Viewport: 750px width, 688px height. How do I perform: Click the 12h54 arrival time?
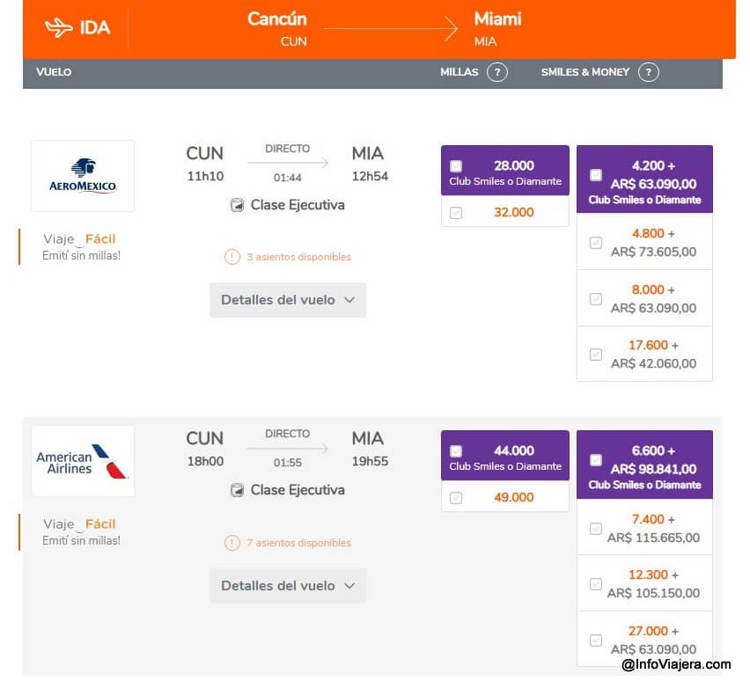[x=370, y=176]
